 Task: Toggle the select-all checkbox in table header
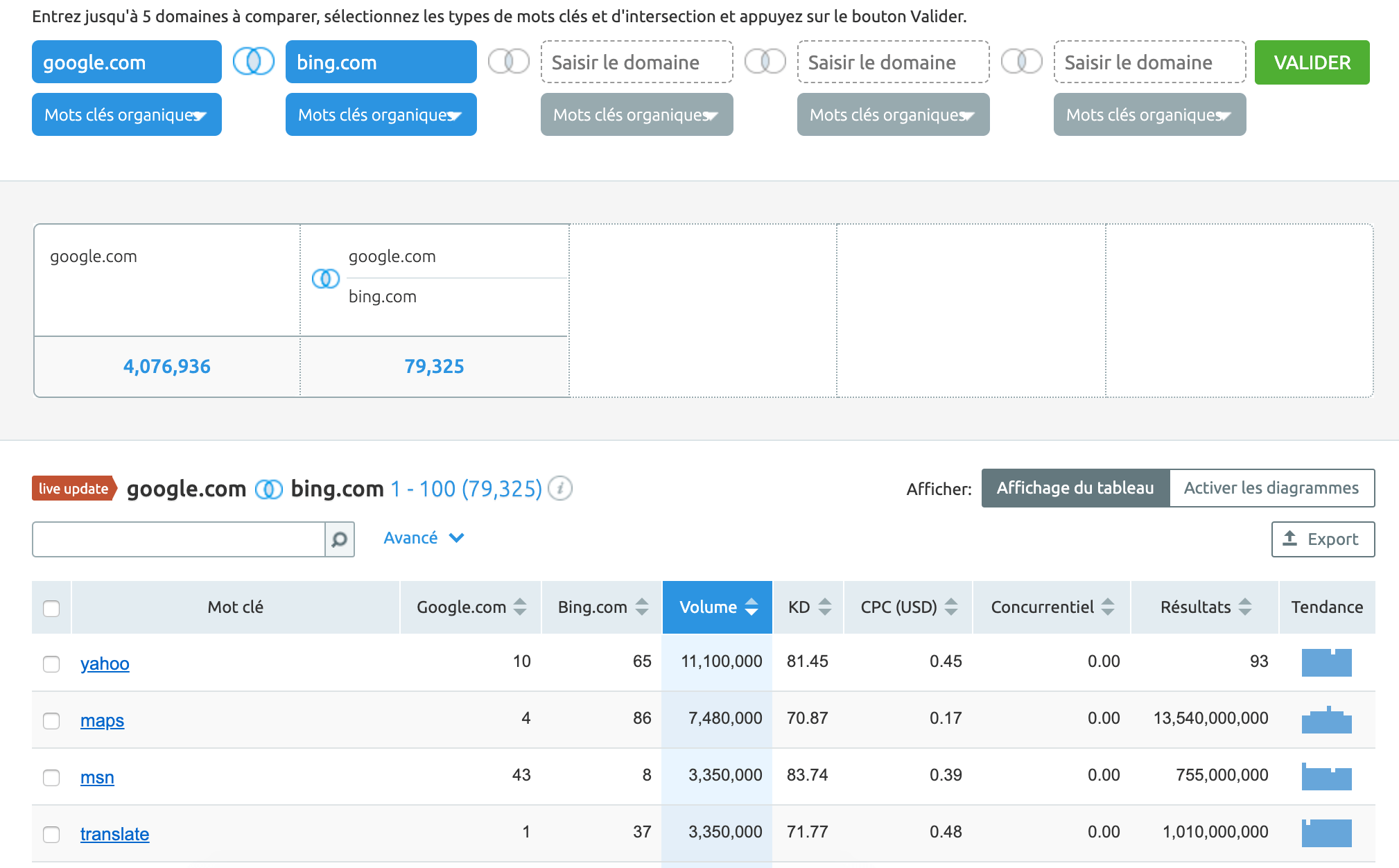point(51,607)
